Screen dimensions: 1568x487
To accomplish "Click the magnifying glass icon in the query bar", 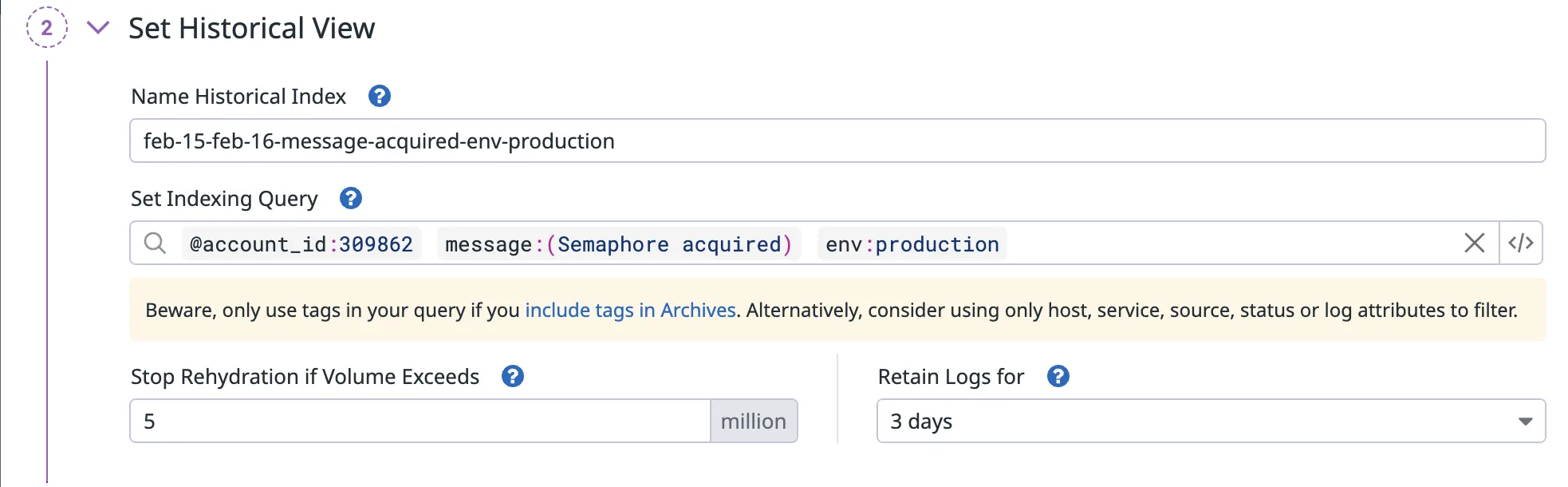I will click(155, 243).
